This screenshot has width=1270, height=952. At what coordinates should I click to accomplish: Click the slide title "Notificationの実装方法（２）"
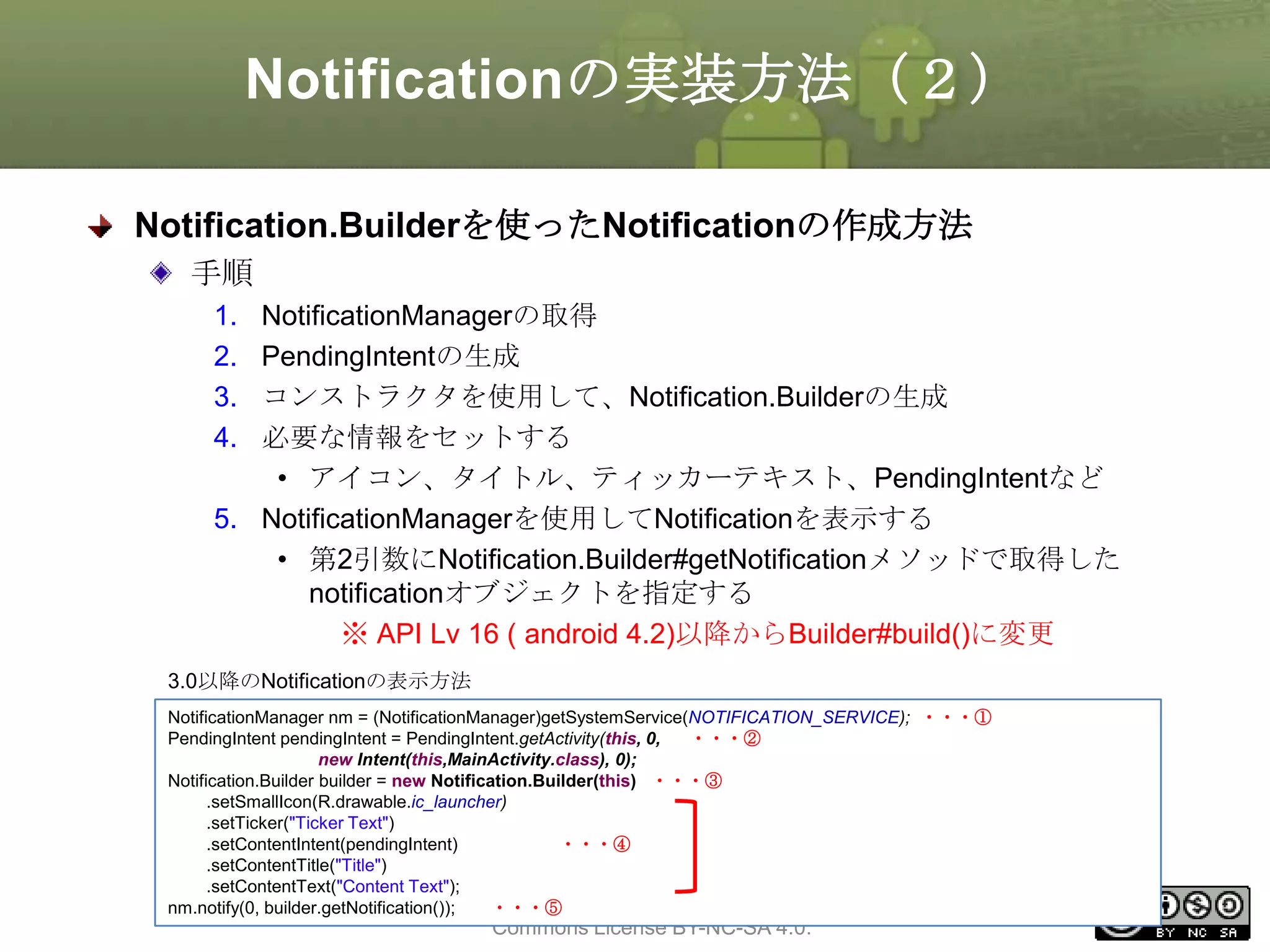pyautogui.click(x=618, y=79)
